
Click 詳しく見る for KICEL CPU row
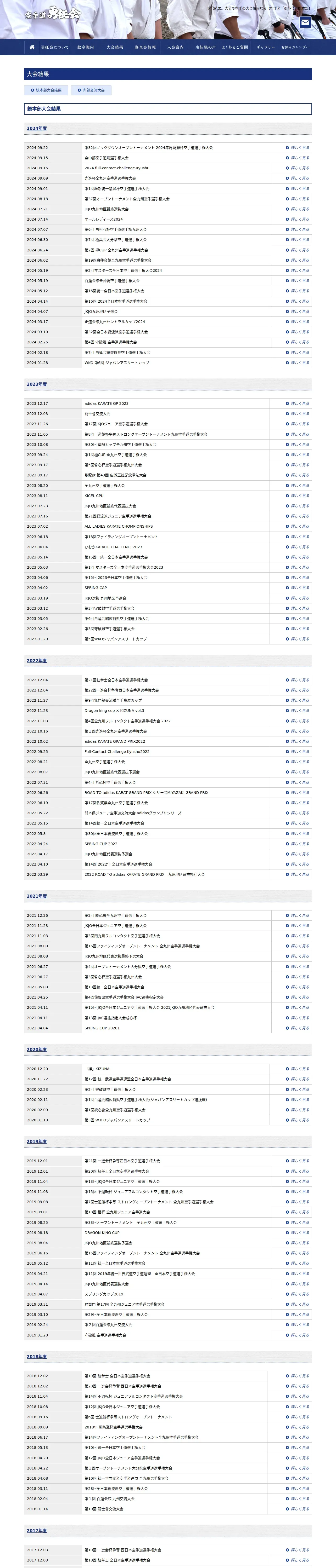[x=298, y=495]
